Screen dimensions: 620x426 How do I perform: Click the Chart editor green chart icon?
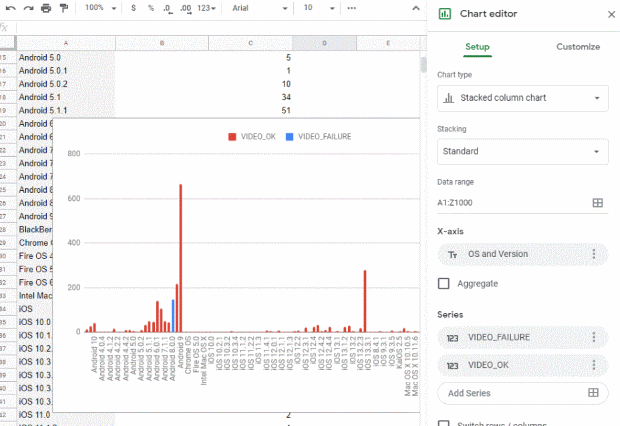[x=445, y=14]
